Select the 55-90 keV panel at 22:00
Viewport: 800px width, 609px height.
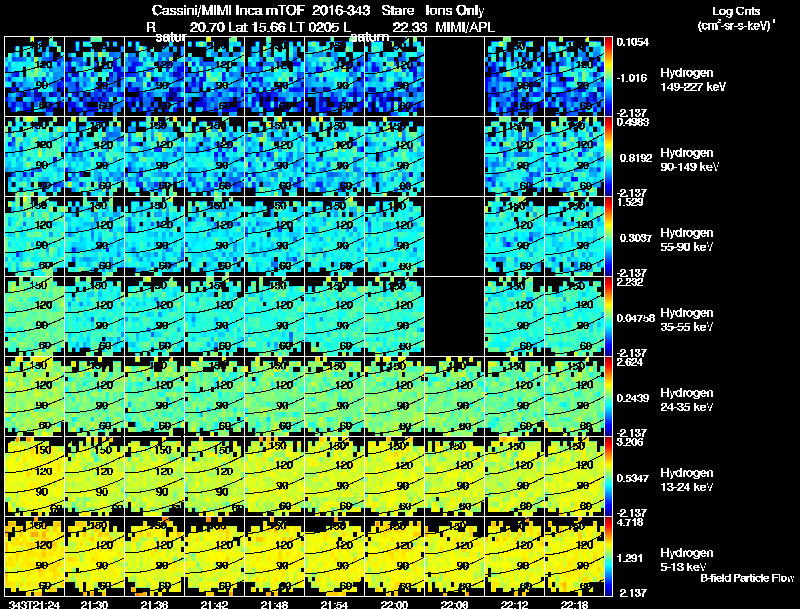394,236
